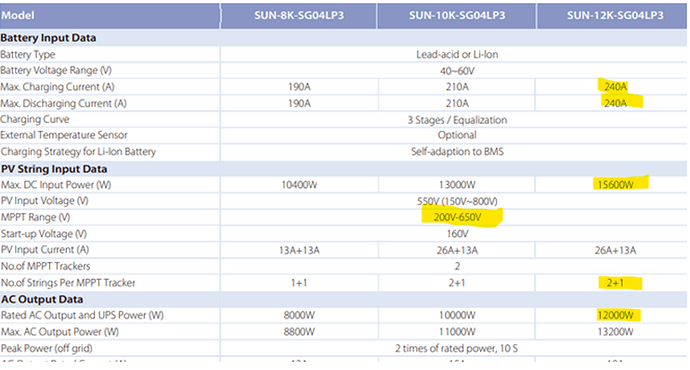Click the highlighted 2+1 in SUN-12K column

tap(615, 282)
